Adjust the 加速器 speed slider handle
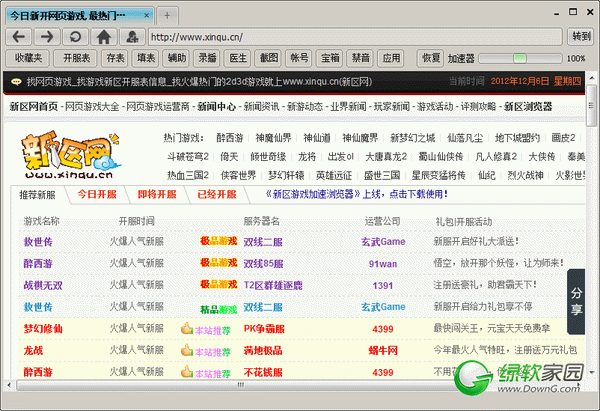The height and width of the screenshot is (411, 600). coord(519,59)
